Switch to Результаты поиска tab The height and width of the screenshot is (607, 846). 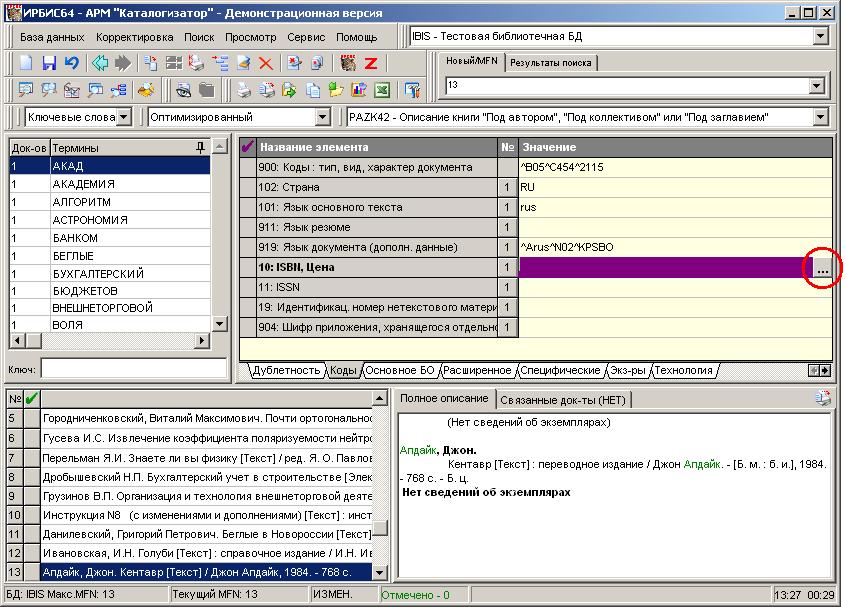(x=551, y=63)
